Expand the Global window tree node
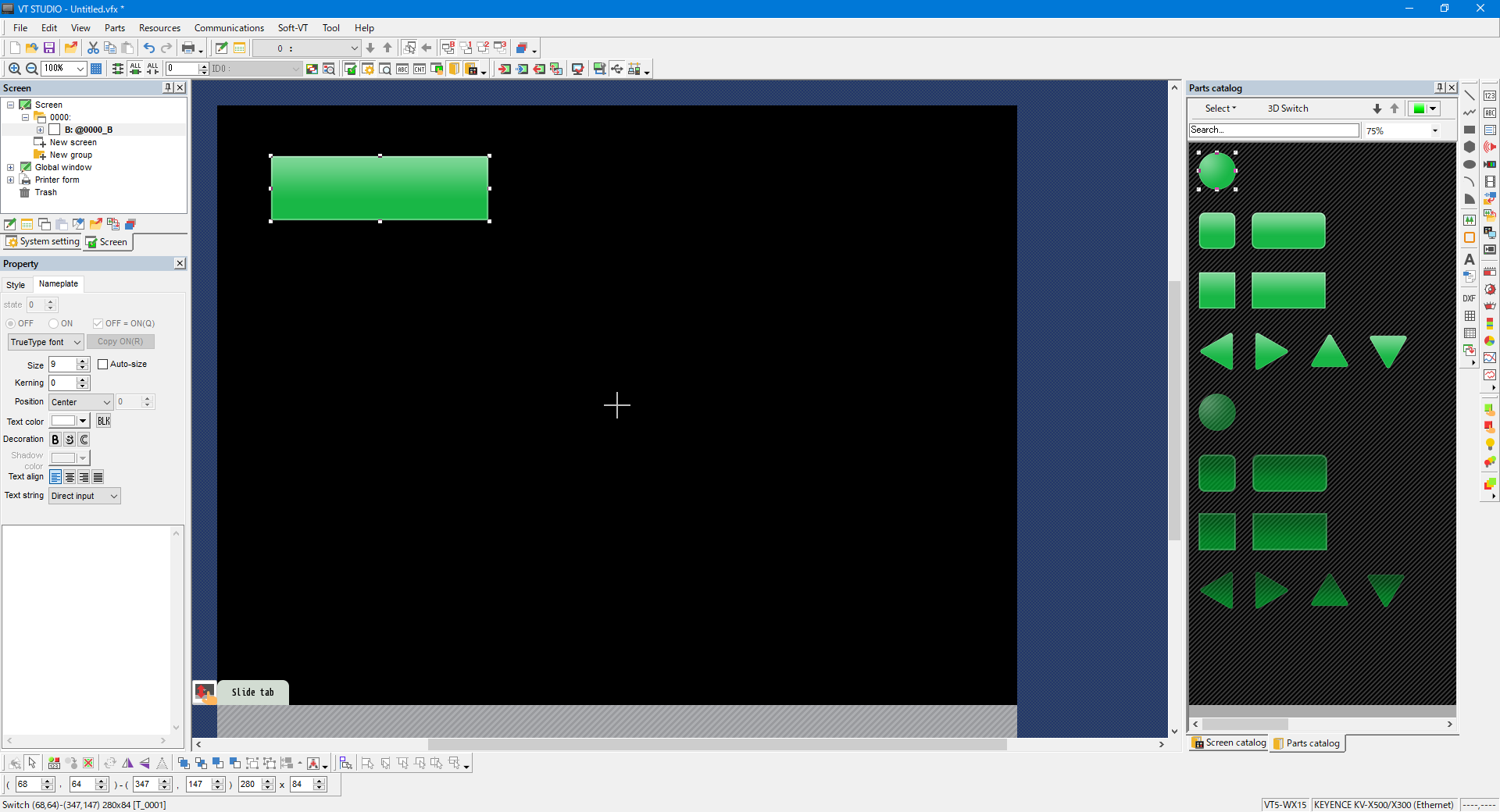The image size is (1500, 812). point(10,167)
